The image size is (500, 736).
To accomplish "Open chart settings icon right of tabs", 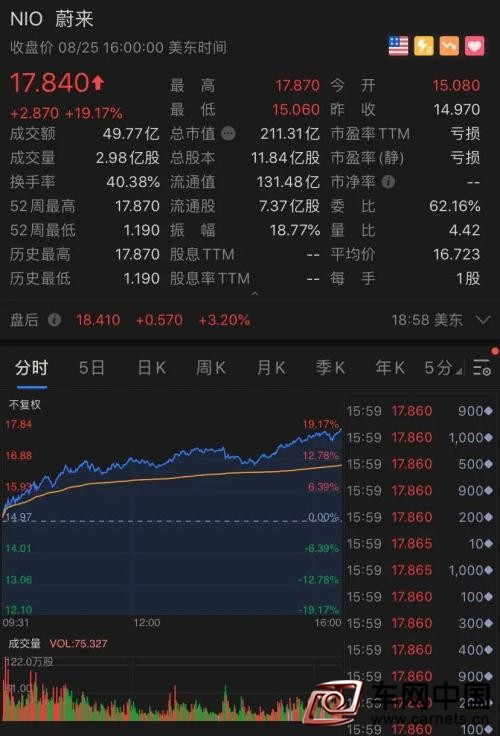I will pos(481,368).
